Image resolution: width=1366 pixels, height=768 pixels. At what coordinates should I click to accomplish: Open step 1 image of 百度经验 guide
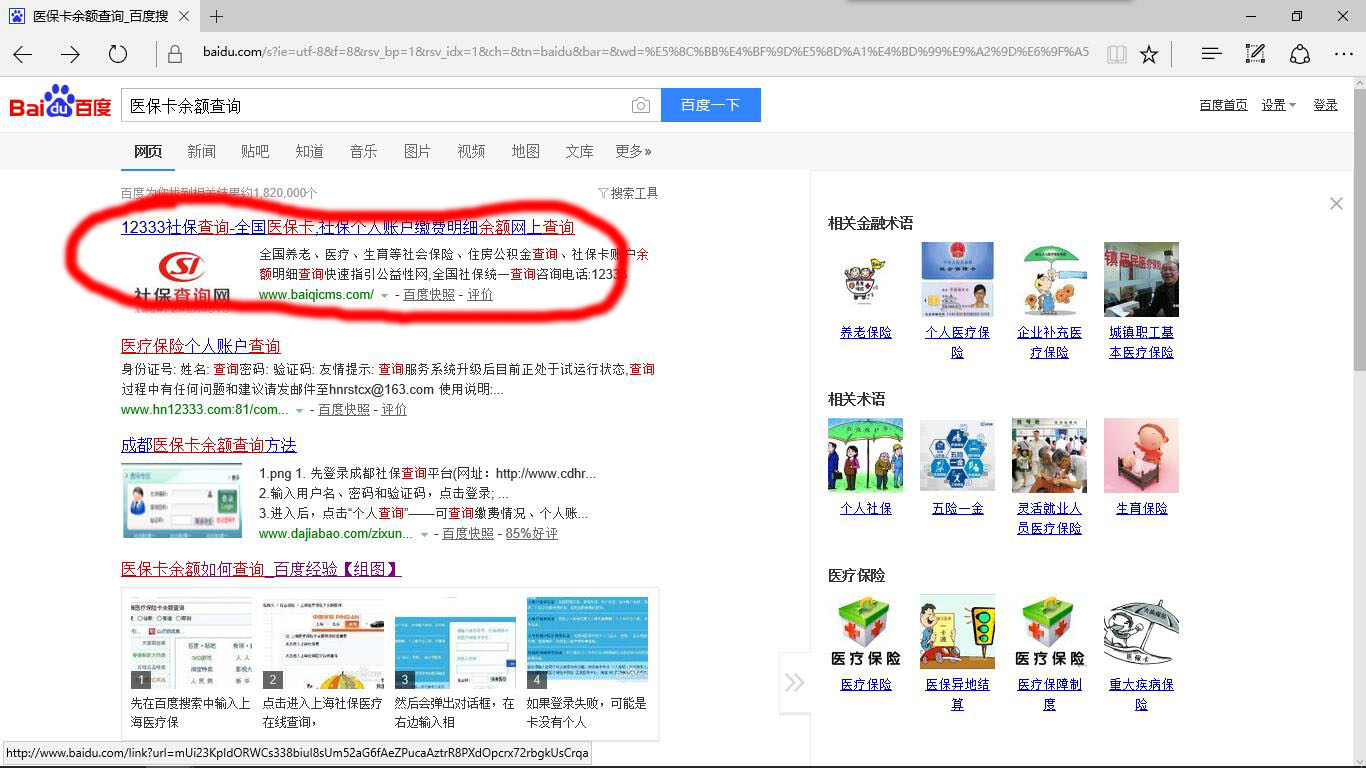coord(191,644)
